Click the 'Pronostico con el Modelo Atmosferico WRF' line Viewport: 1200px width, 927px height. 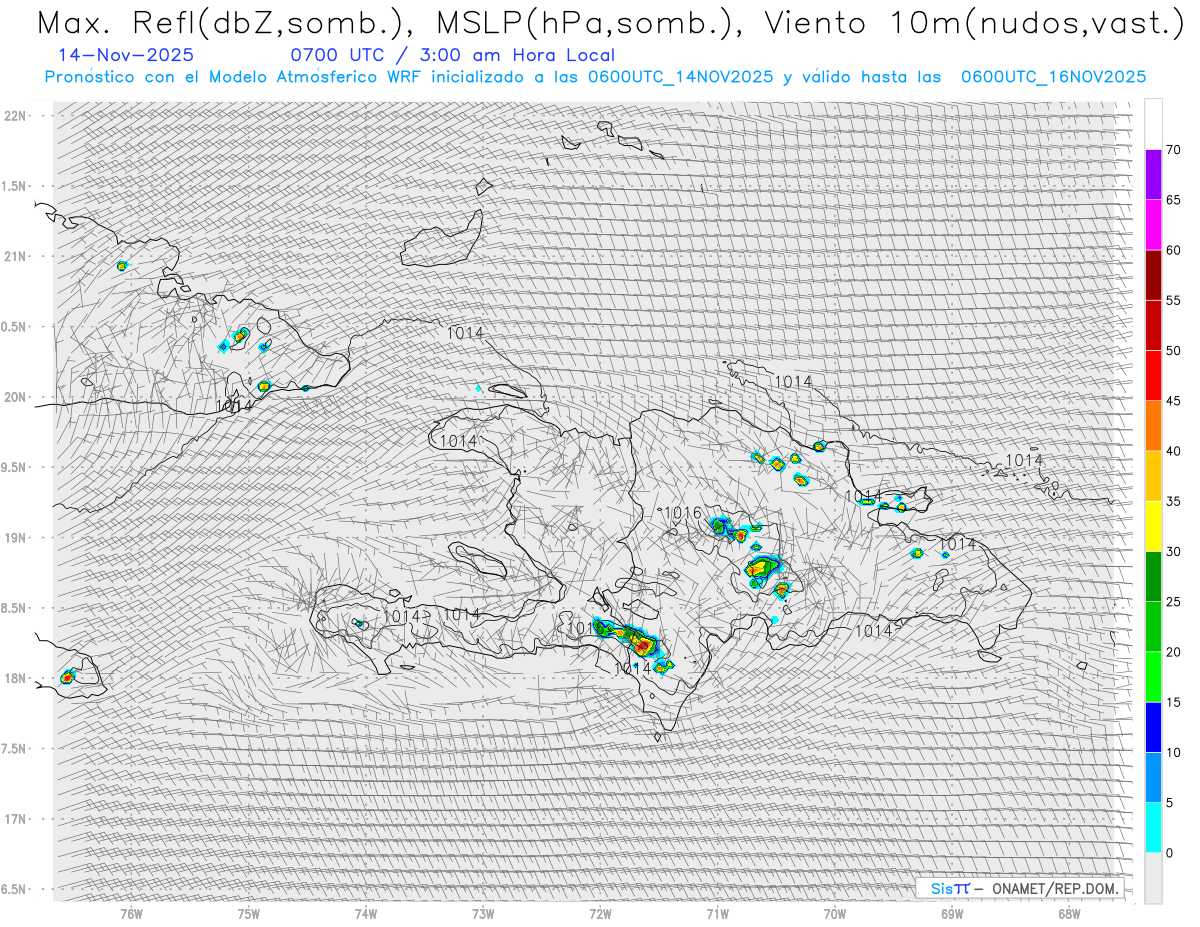pos(595,77)
